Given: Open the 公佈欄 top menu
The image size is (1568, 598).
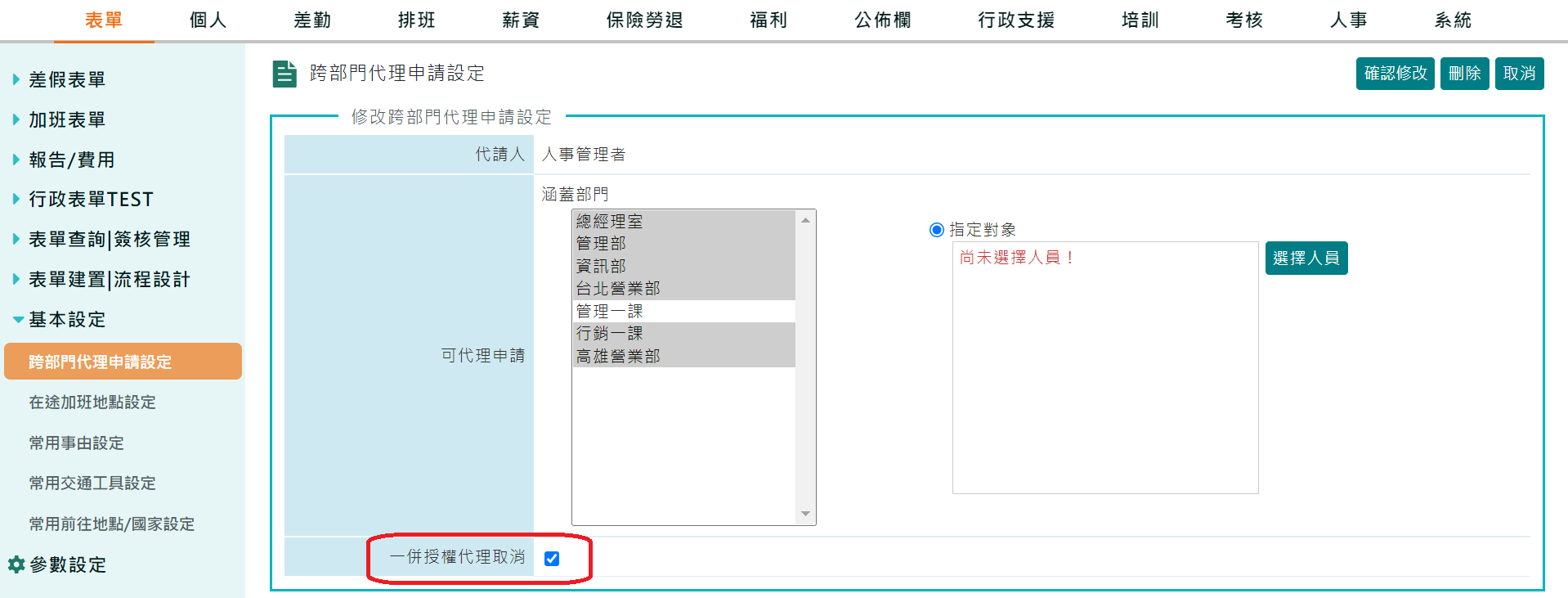Looking at the screenshot, I should click(883, 20).
